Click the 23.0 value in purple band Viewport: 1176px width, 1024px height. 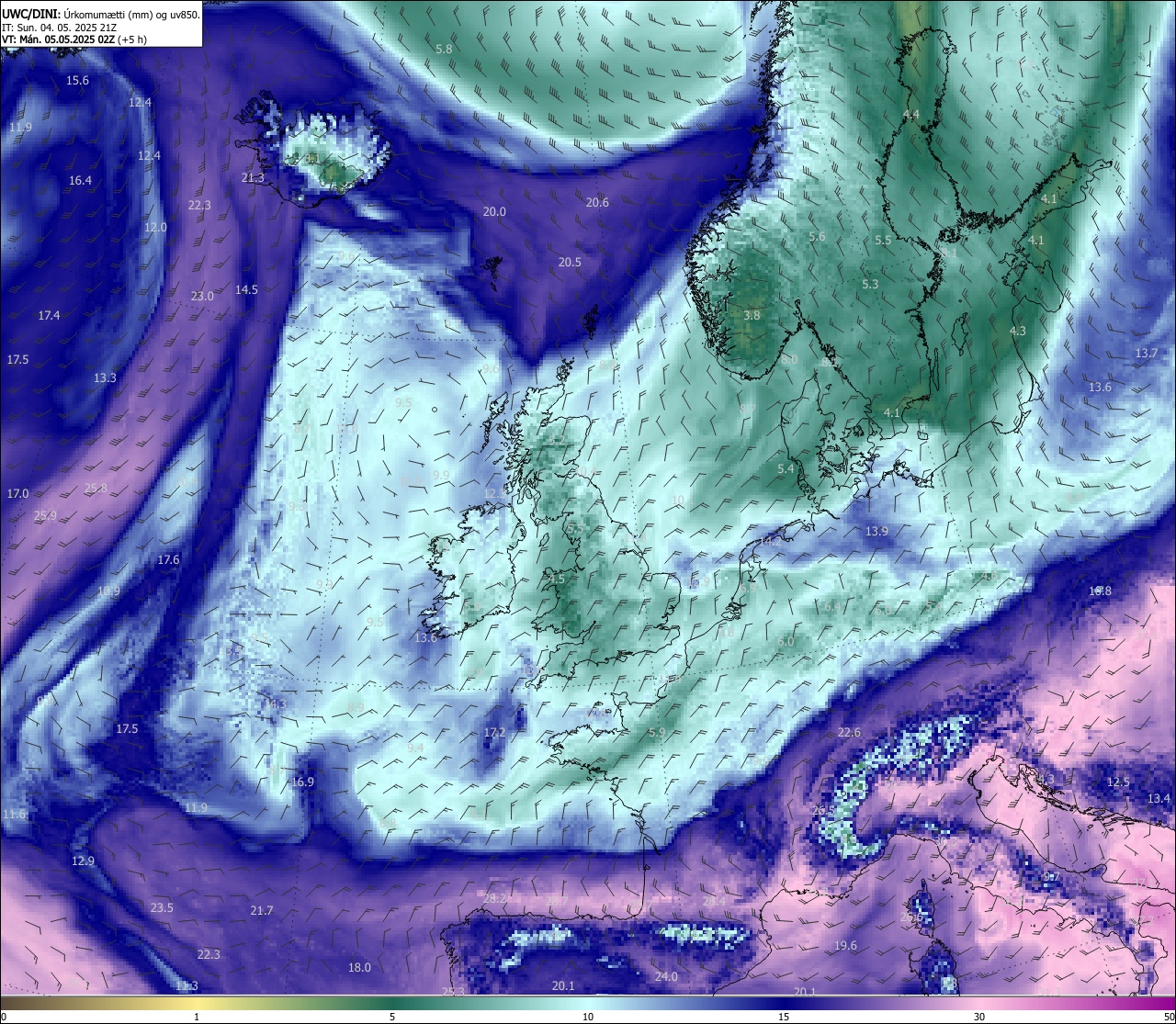tap(202, 297)
